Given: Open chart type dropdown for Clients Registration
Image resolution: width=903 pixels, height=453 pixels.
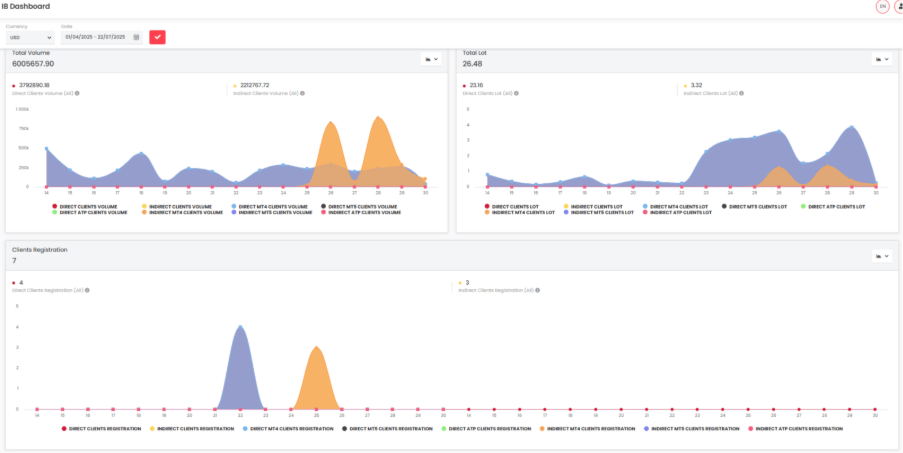Looking at the screenshot, I should 882,256.
